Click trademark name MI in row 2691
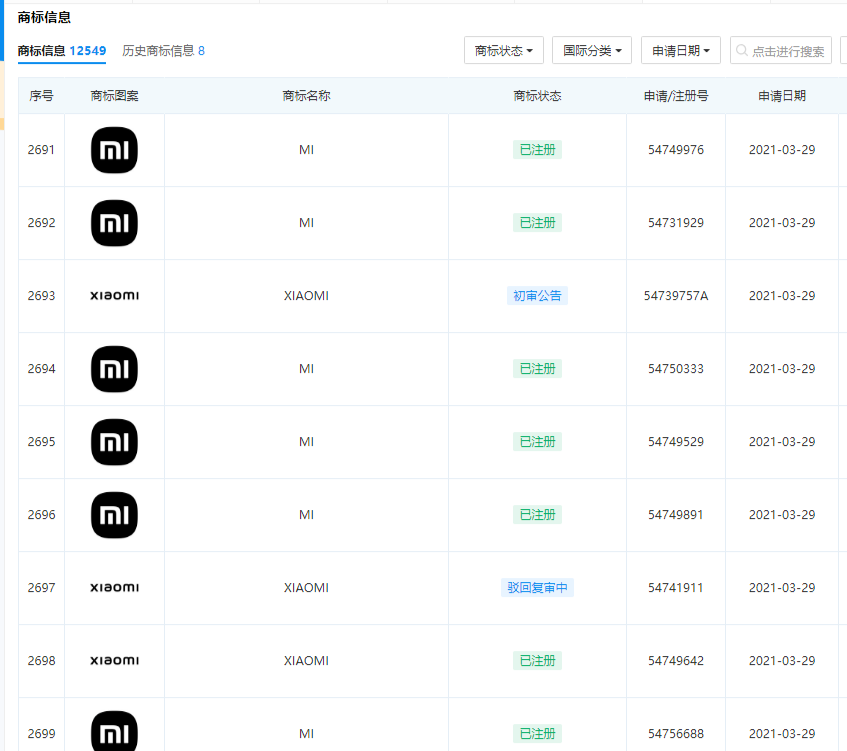 pyautogui.click(x=306, y=150)
